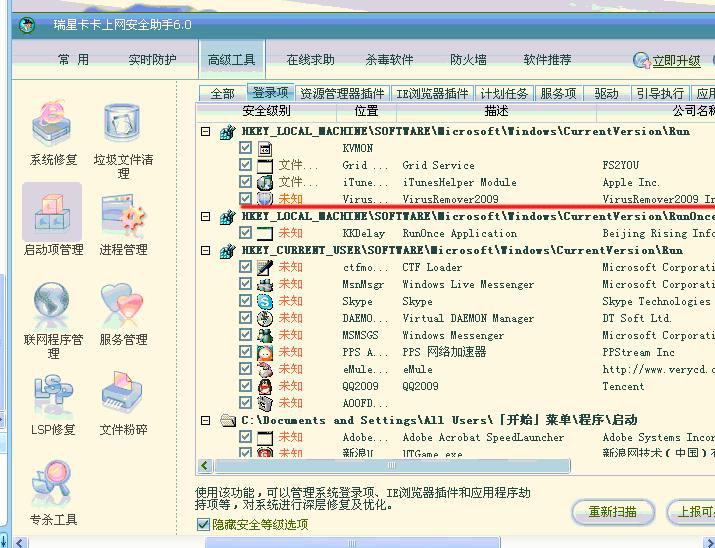Click the eMule entry icon
715x548 pixels.
click(x=265, y=369)
